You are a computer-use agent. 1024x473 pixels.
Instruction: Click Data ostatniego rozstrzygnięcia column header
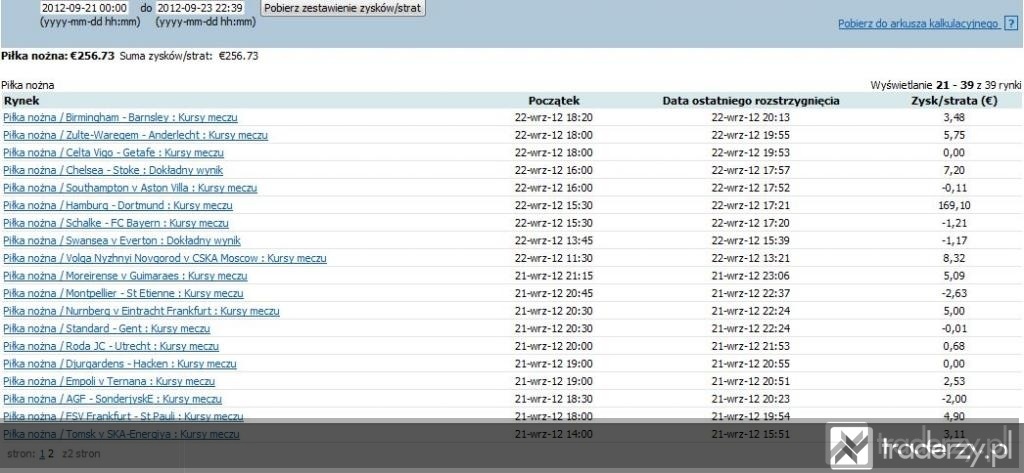click(751, 101)
